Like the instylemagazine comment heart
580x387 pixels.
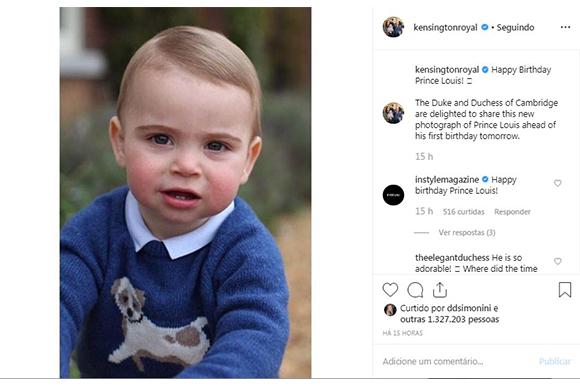point(557,183)
